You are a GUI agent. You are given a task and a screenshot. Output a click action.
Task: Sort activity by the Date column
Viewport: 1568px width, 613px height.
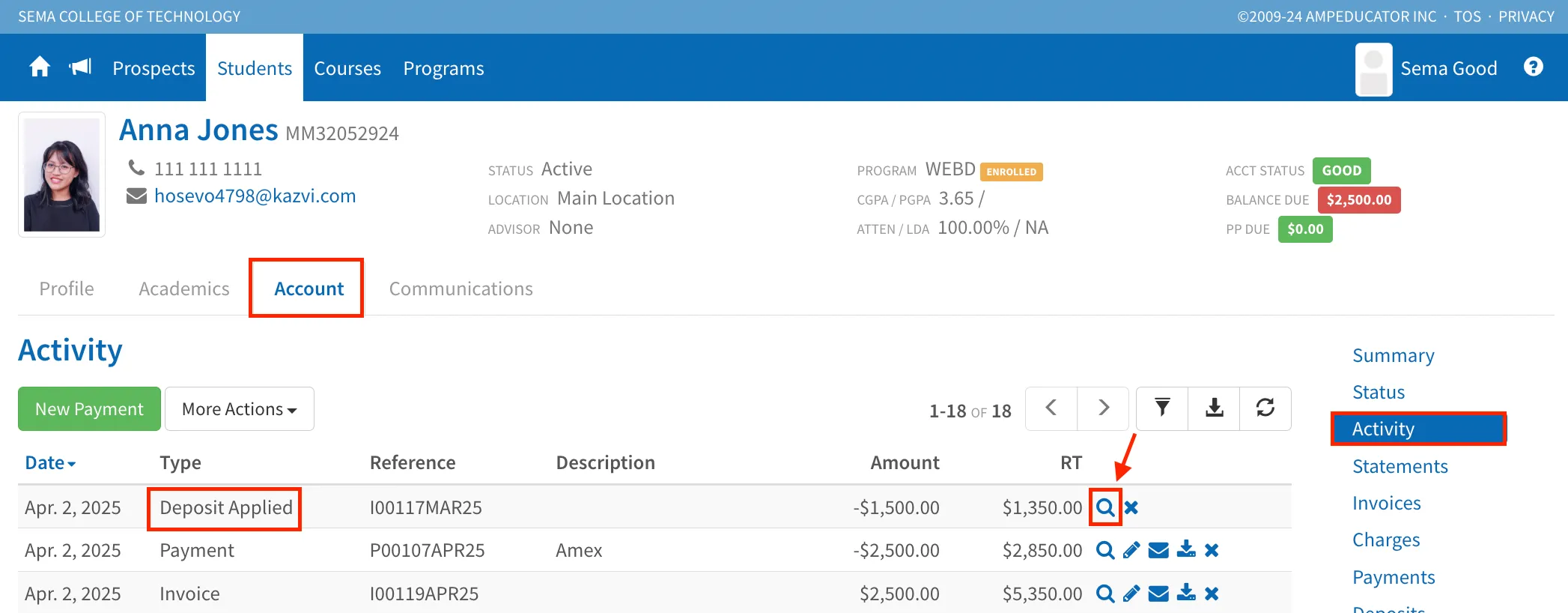click(50, 462)
